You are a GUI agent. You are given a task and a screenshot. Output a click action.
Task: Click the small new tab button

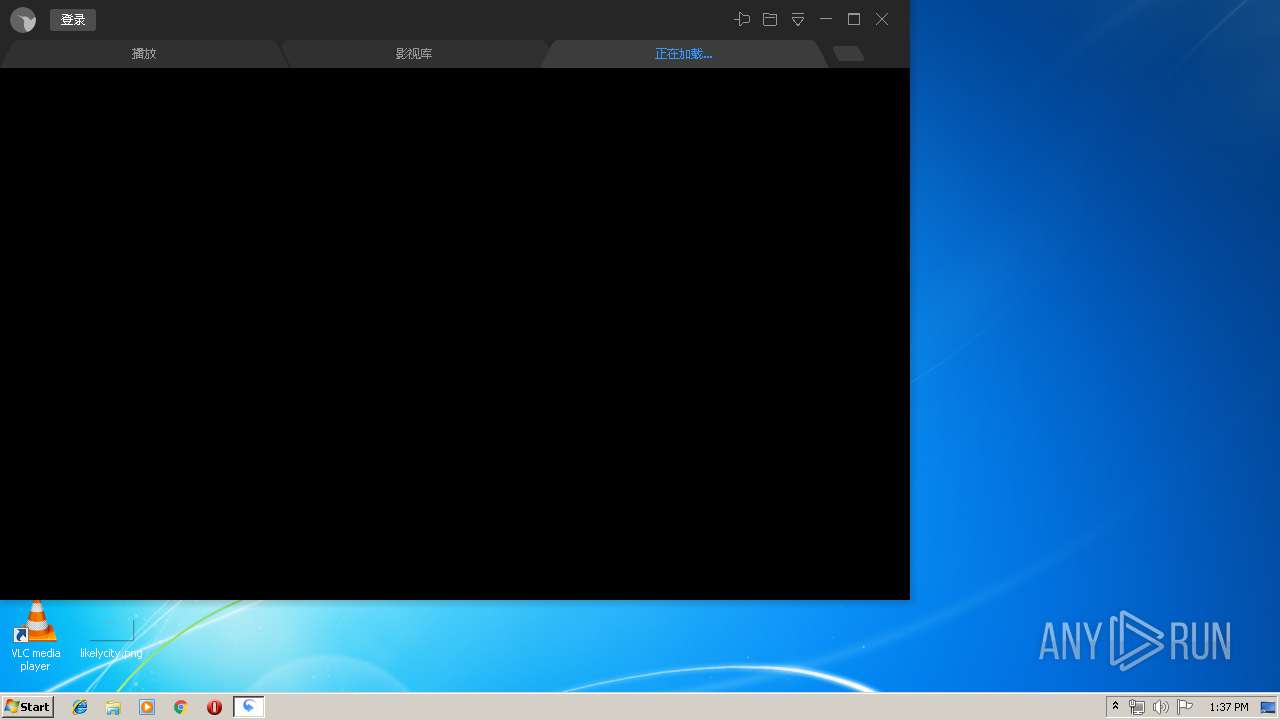pos(848,54)
